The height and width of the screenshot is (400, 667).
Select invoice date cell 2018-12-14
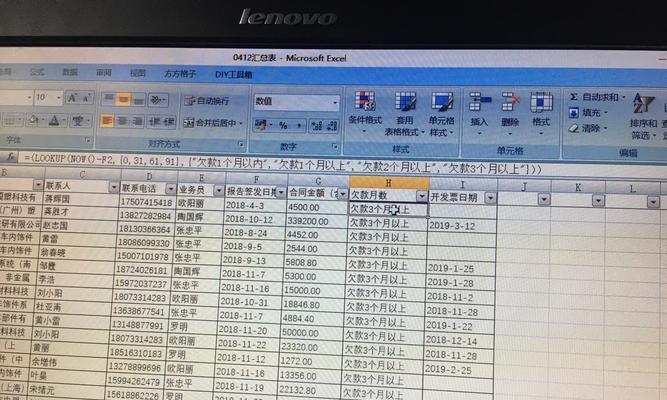tap(459, 340)
